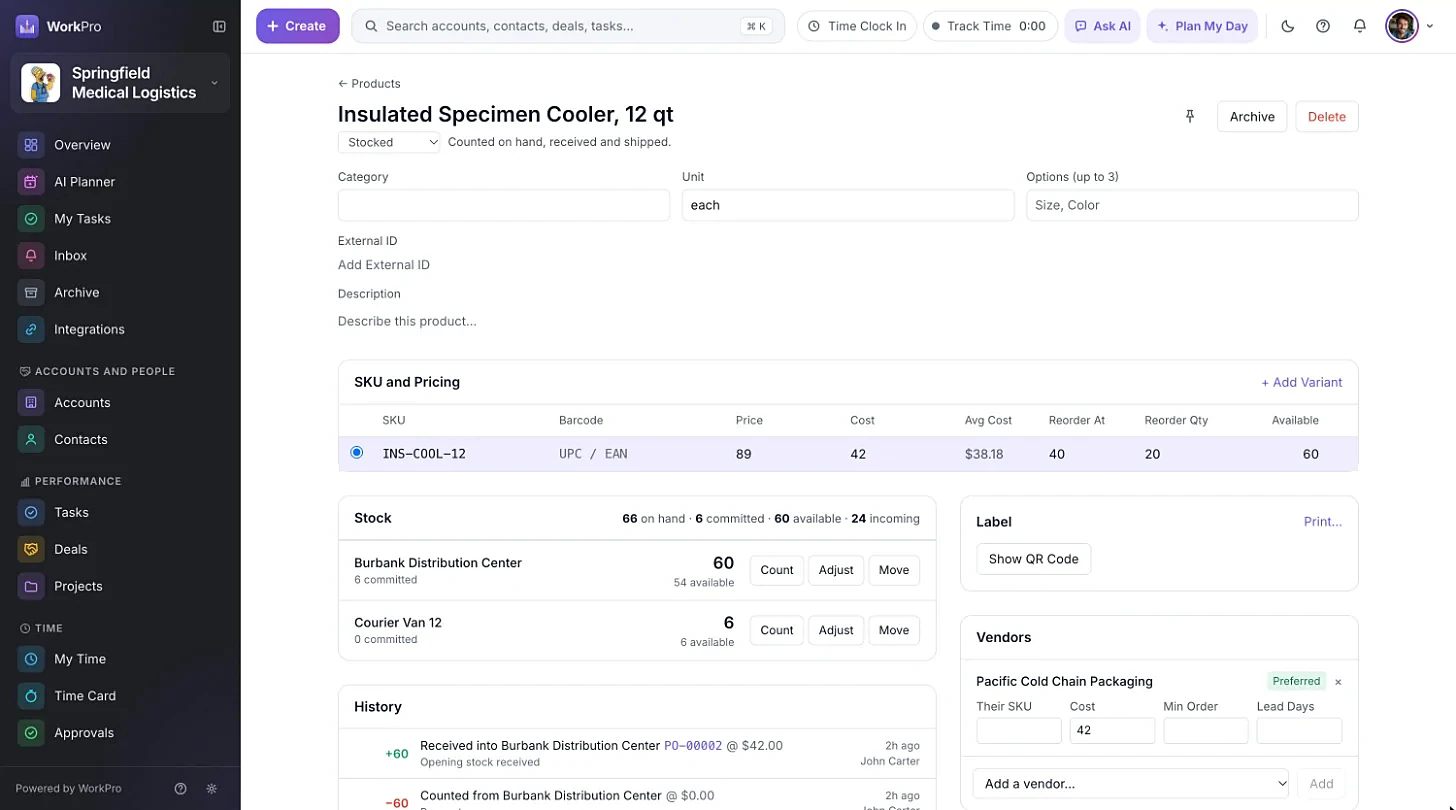Click the Unit field containing each
This screenshot has width=1456, height=810.
pos(848,205)
